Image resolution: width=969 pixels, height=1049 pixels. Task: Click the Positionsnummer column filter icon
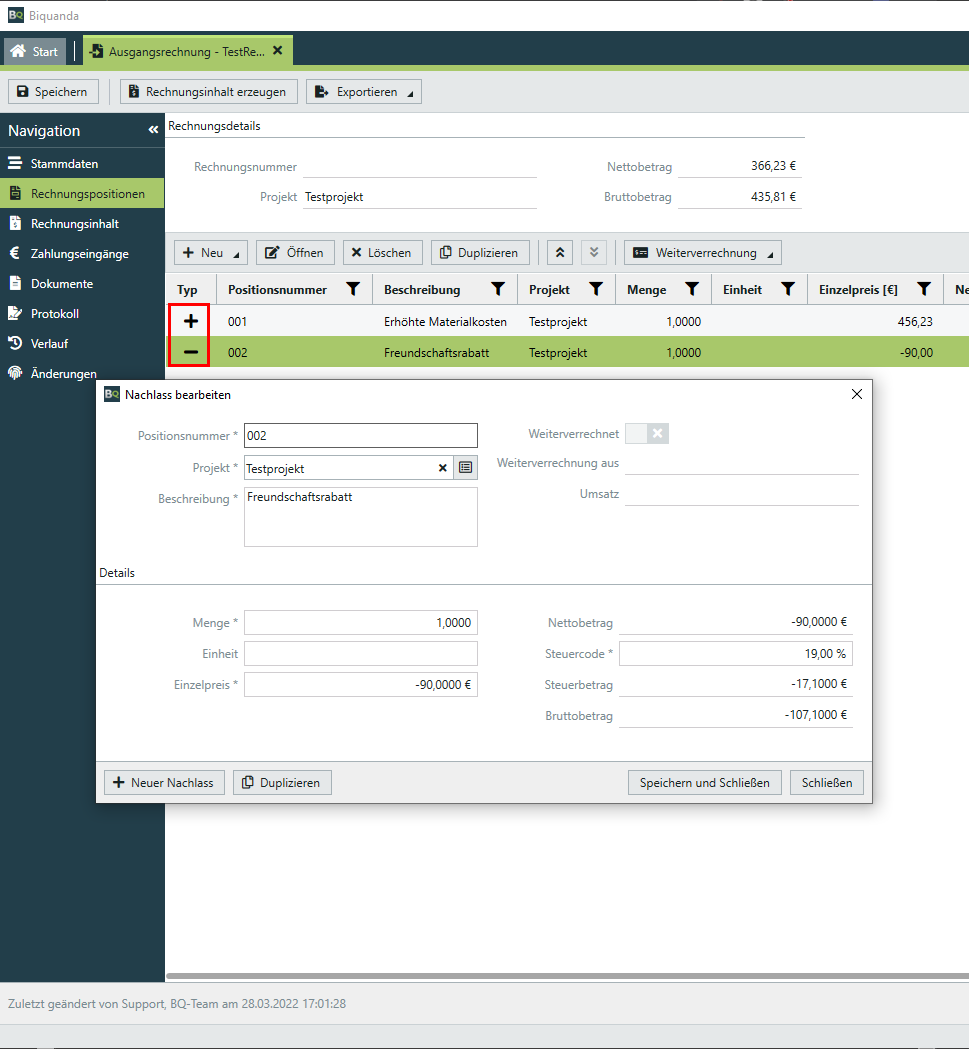coord(352,289)
